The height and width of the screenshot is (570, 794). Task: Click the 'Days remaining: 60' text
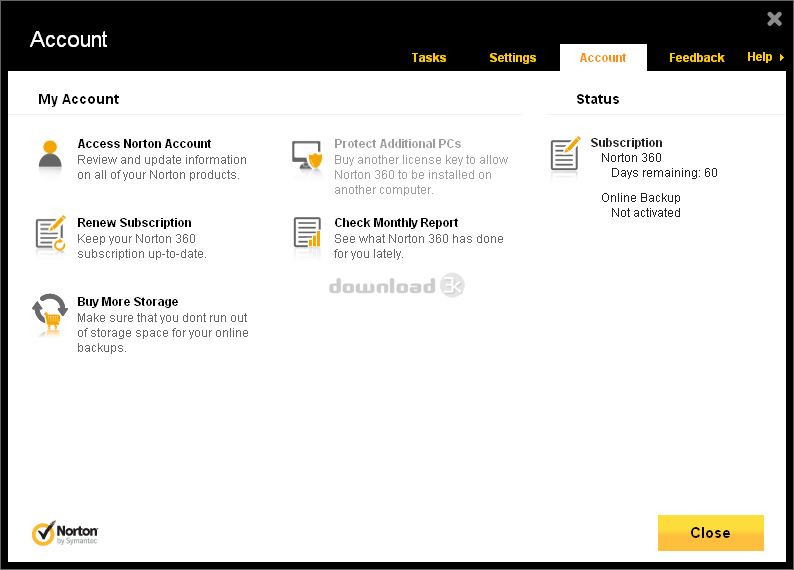tap(664, 173)
